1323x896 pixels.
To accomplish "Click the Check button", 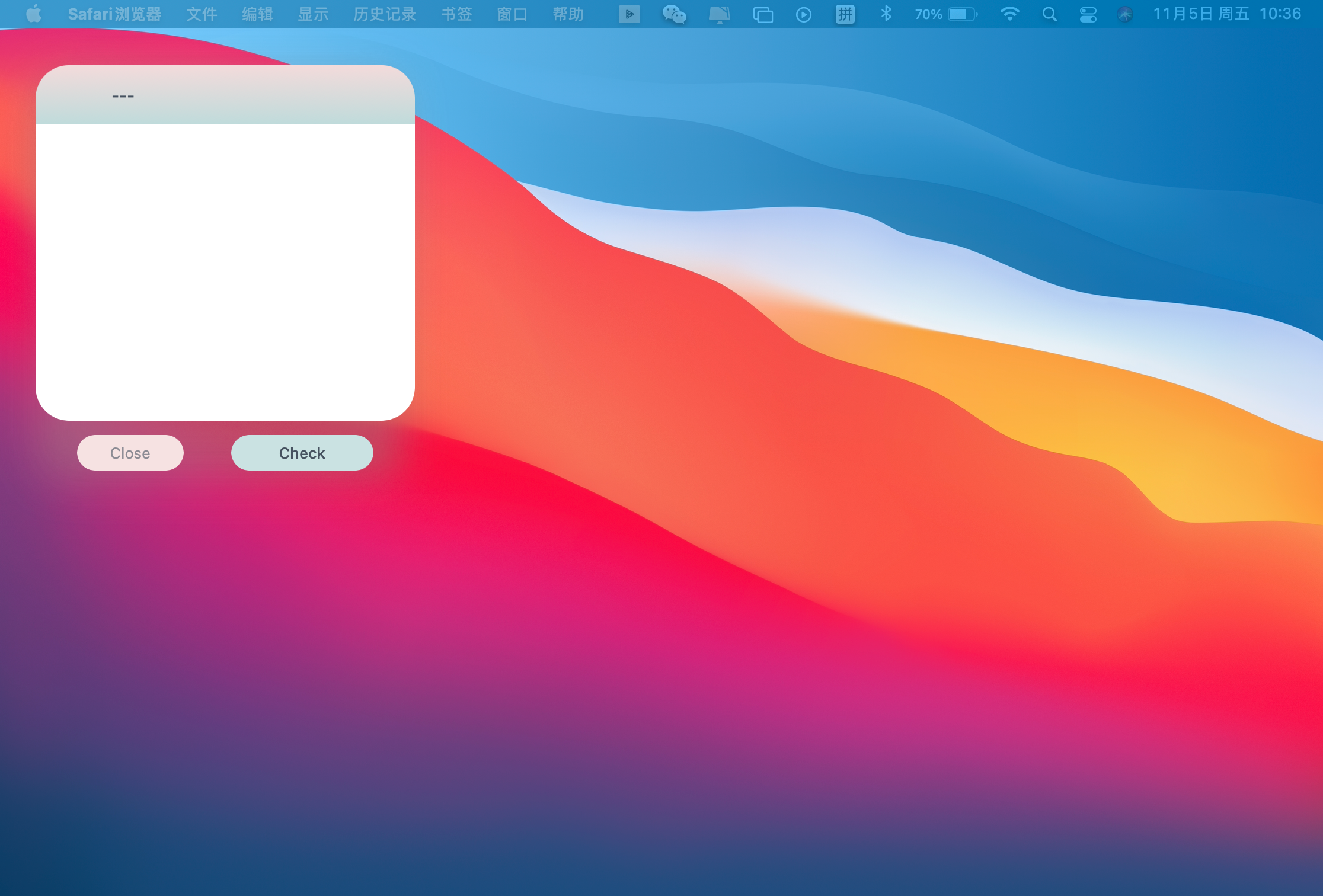I will 302,453.
